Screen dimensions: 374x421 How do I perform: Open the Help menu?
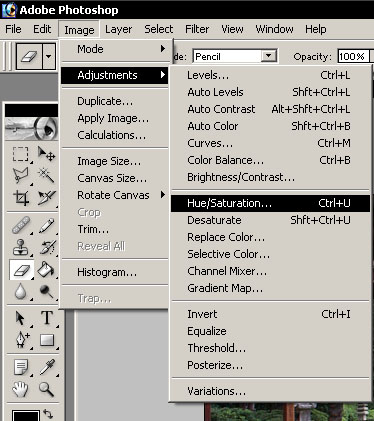pos(316,29)
